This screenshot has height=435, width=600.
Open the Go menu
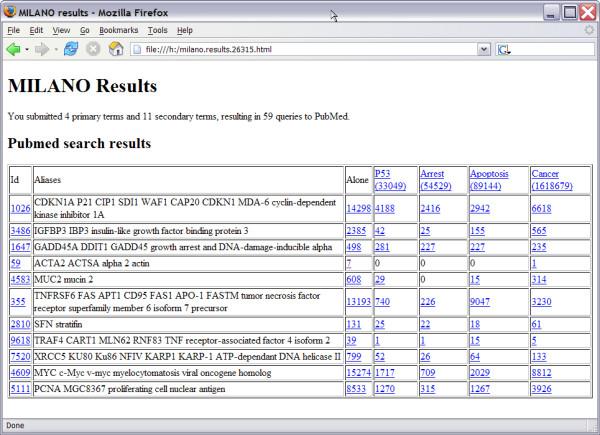pyautogui.click(x=85, y=30)
